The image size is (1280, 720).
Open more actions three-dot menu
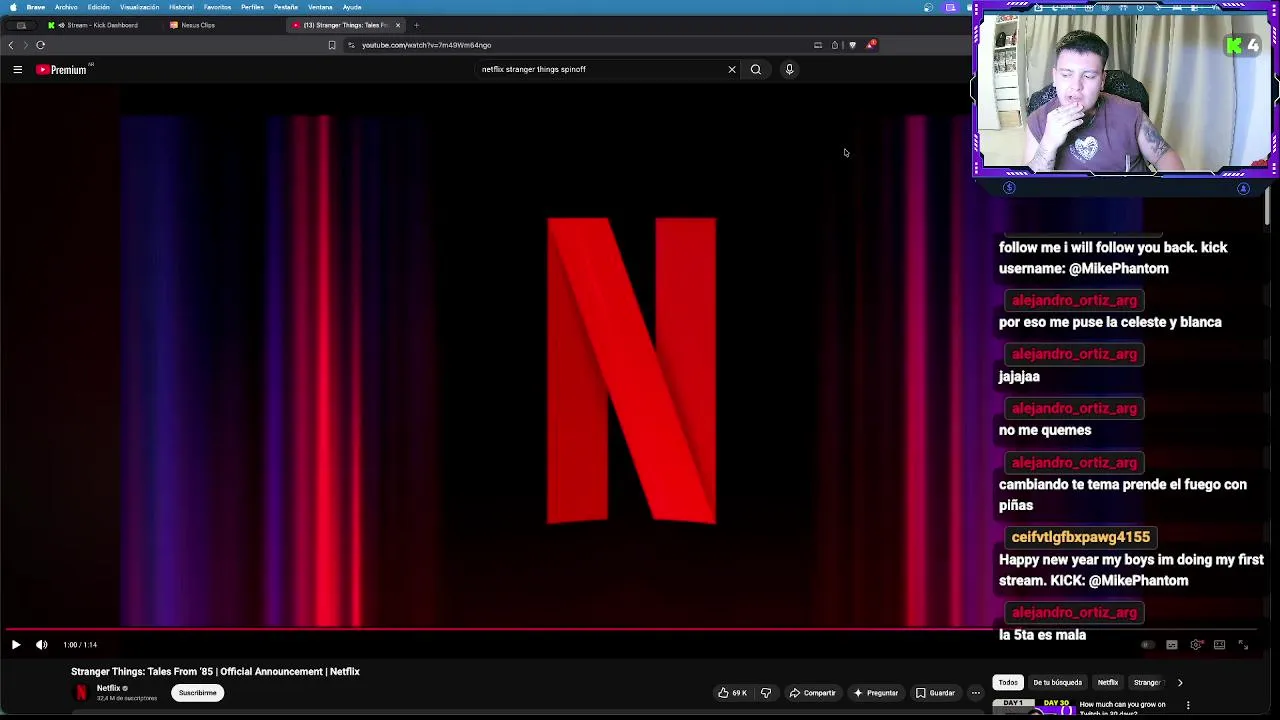[x=976, y=693]
